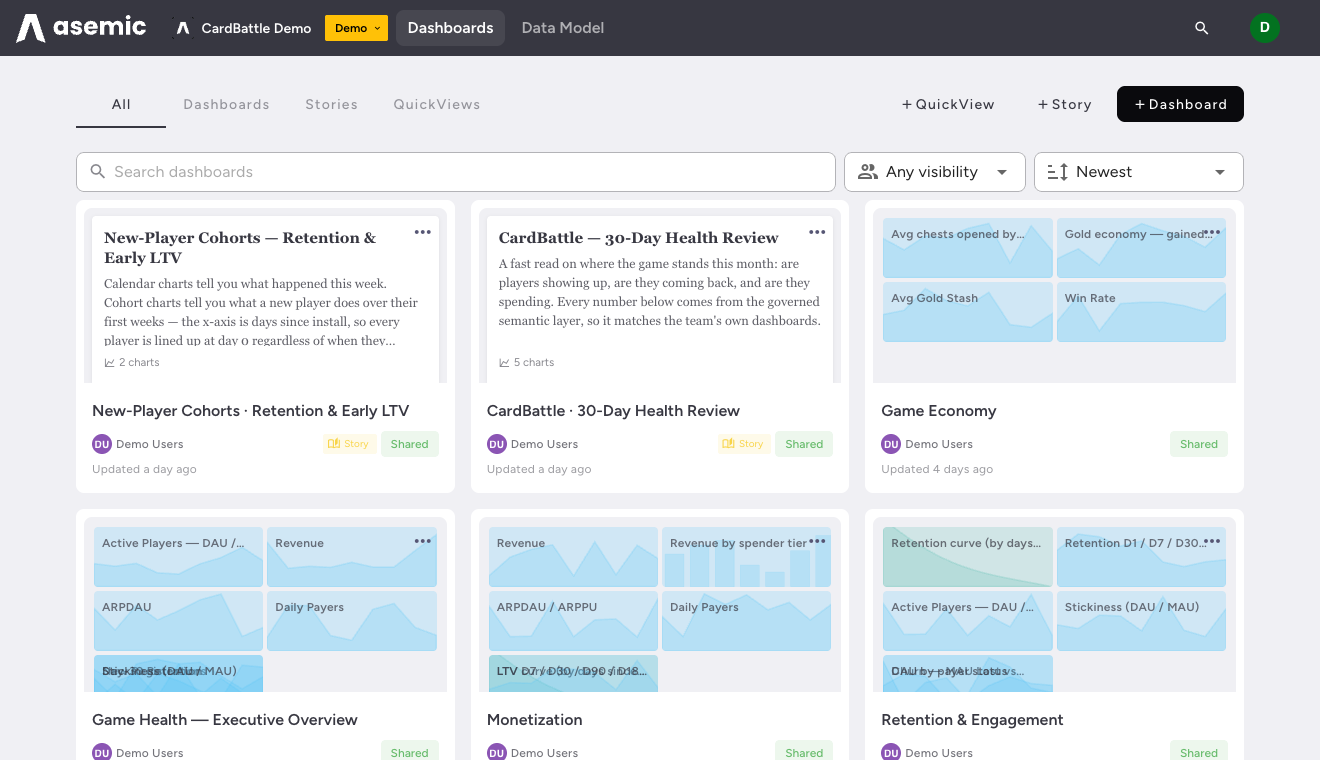Open the green D user avatar menu
The image size is (1320, 760).
[x=1265, y=28]
